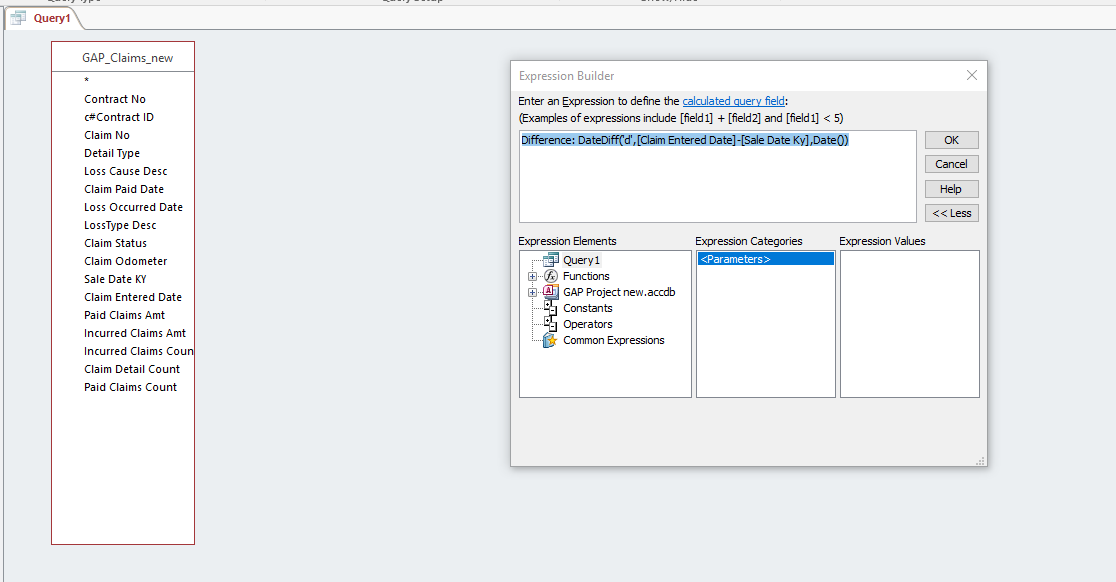The image size is (1116, 582).
Task: Select the Contract No field in GAP_Claims_new
Action: (113, 99)
